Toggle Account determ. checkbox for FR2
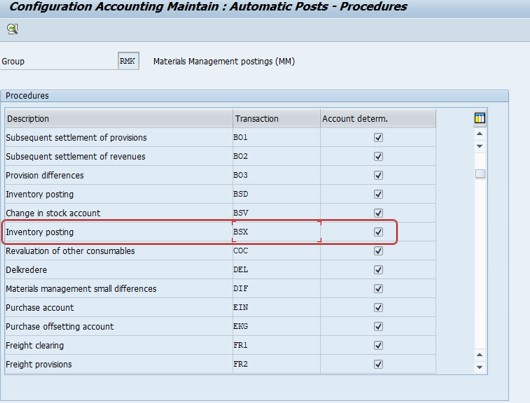The image size is (530, 403). click(x=378, y=364)
